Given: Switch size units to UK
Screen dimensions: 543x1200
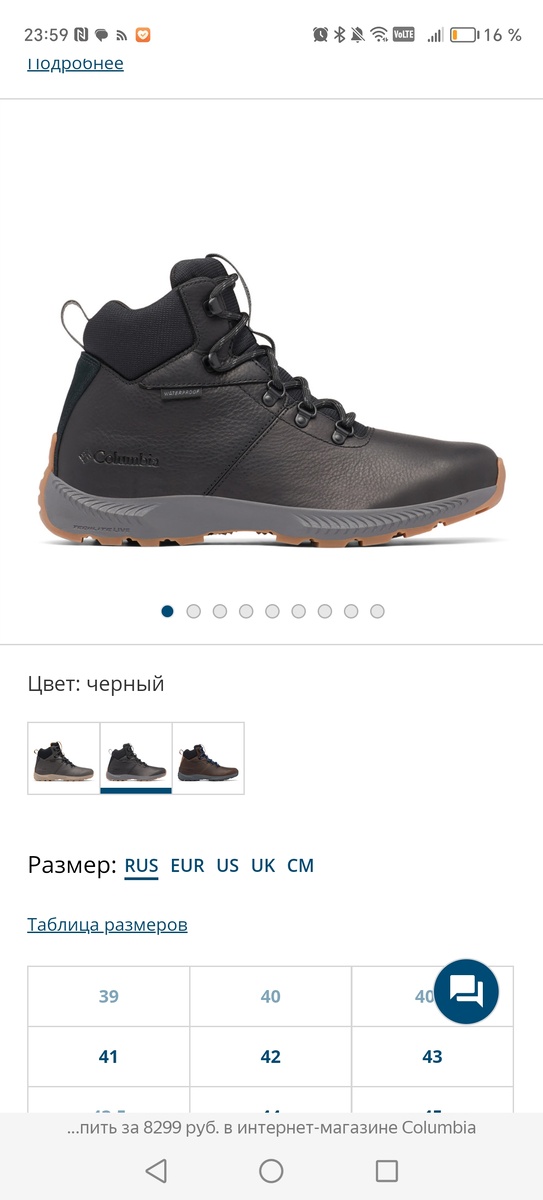Looking at the screenshot, I should tap(263, 866).
